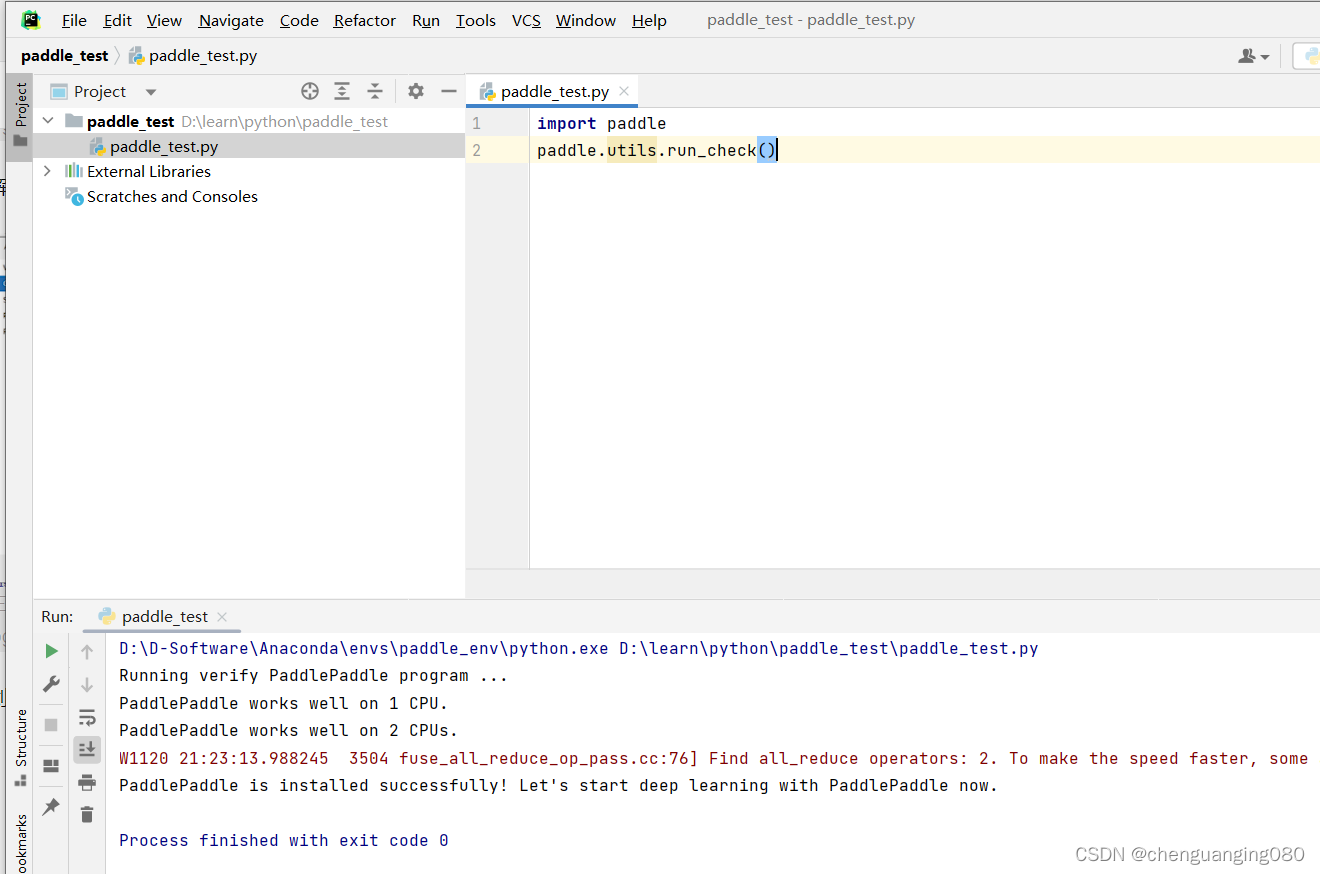The height and width of the screenshot is (874, 1320).
Task: Click the paddle_test.py breadcrumb in the navigation bar
Action: tap(193, 56)
